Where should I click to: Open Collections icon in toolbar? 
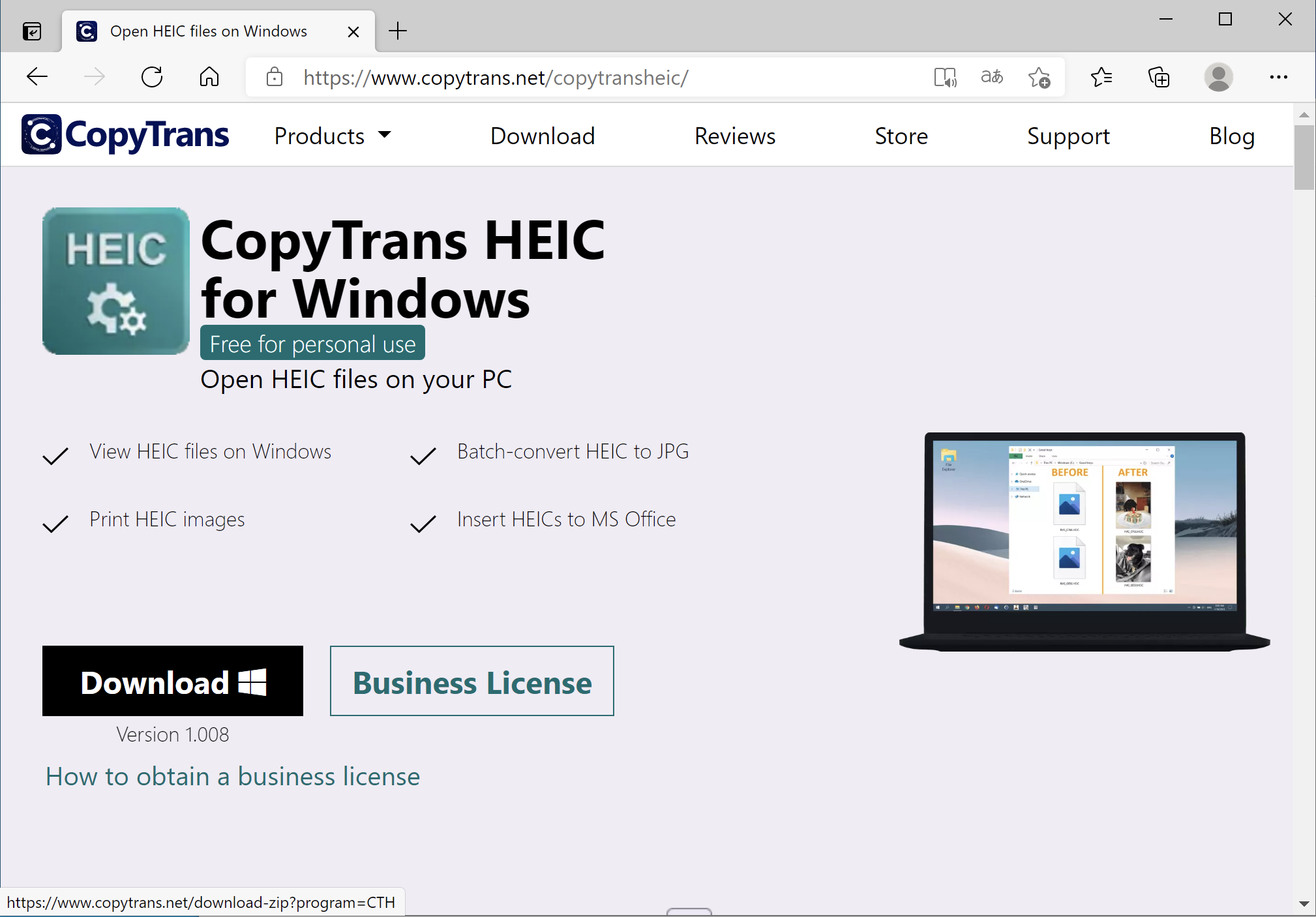tap(1159, 77)
